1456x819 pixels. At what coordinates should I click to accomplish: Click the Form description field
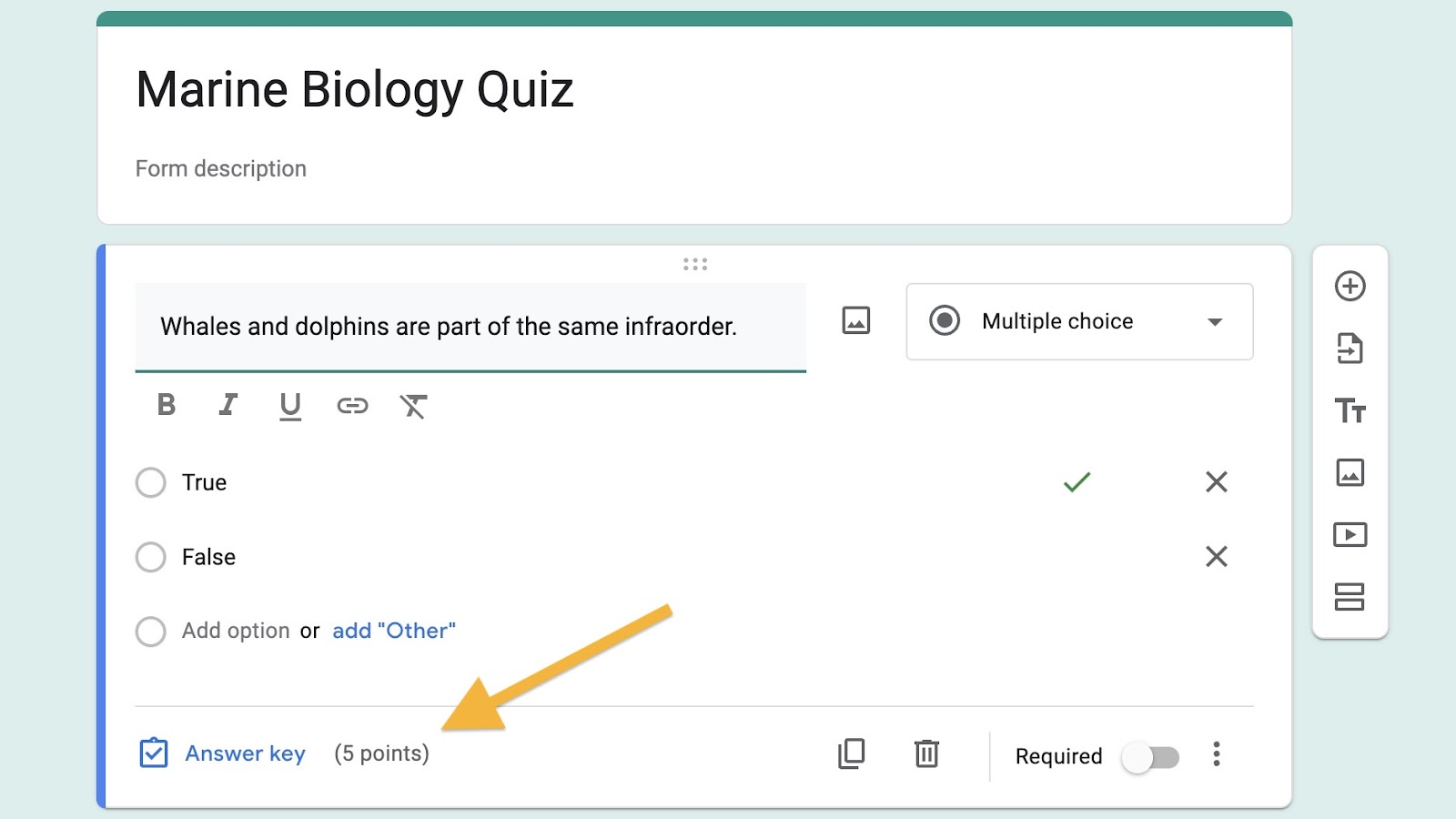[x=221, y=168]
